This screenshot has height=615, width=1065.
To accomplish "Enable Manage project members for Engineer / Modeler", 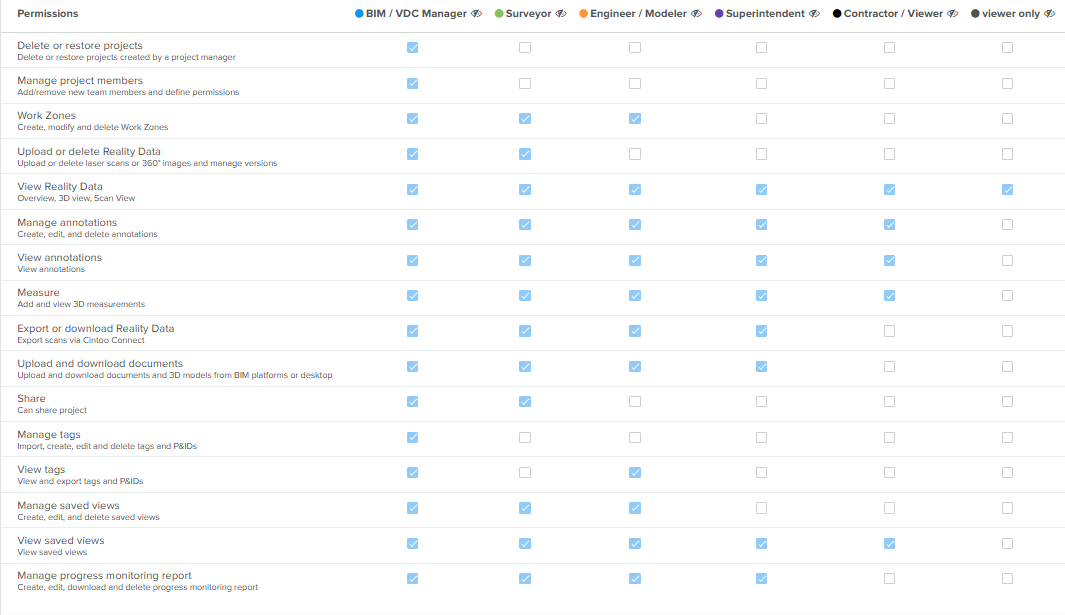I will (635, 84).
